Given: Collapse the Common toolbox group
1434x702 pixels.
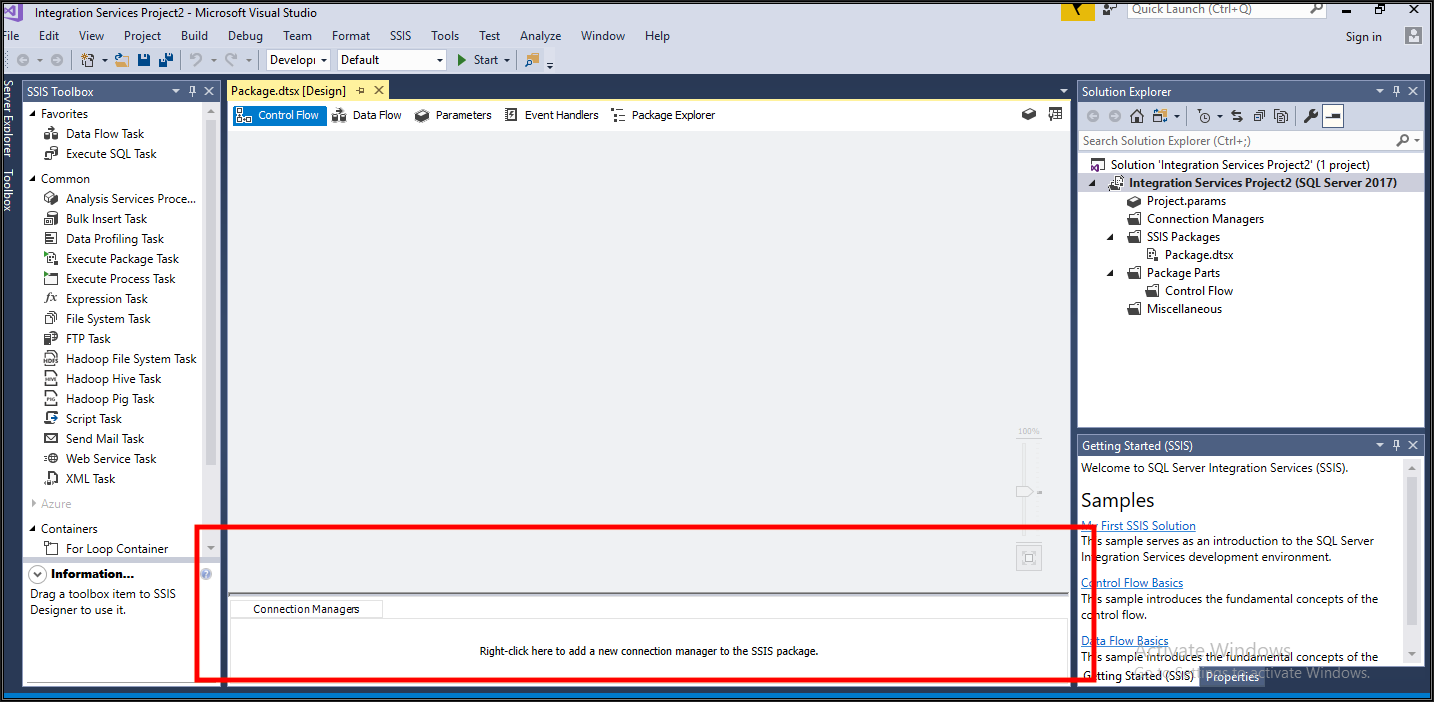Looking at the screenshot, I should click(x=32, y=179).
